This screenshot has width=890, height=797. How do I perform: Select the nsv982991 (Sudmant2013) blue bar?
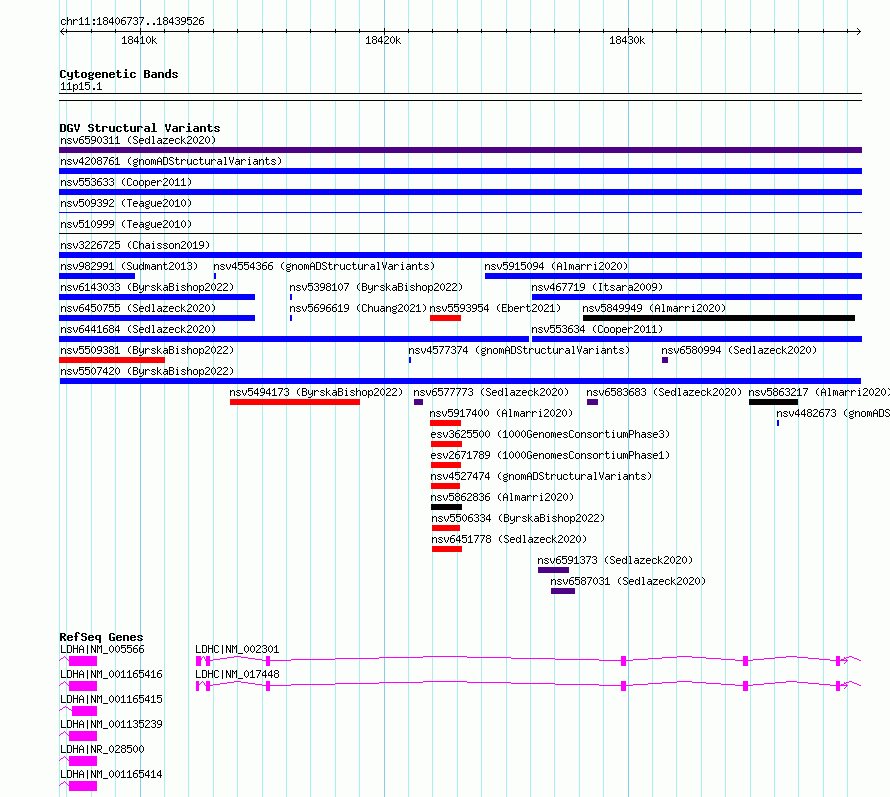click(97, 276)
